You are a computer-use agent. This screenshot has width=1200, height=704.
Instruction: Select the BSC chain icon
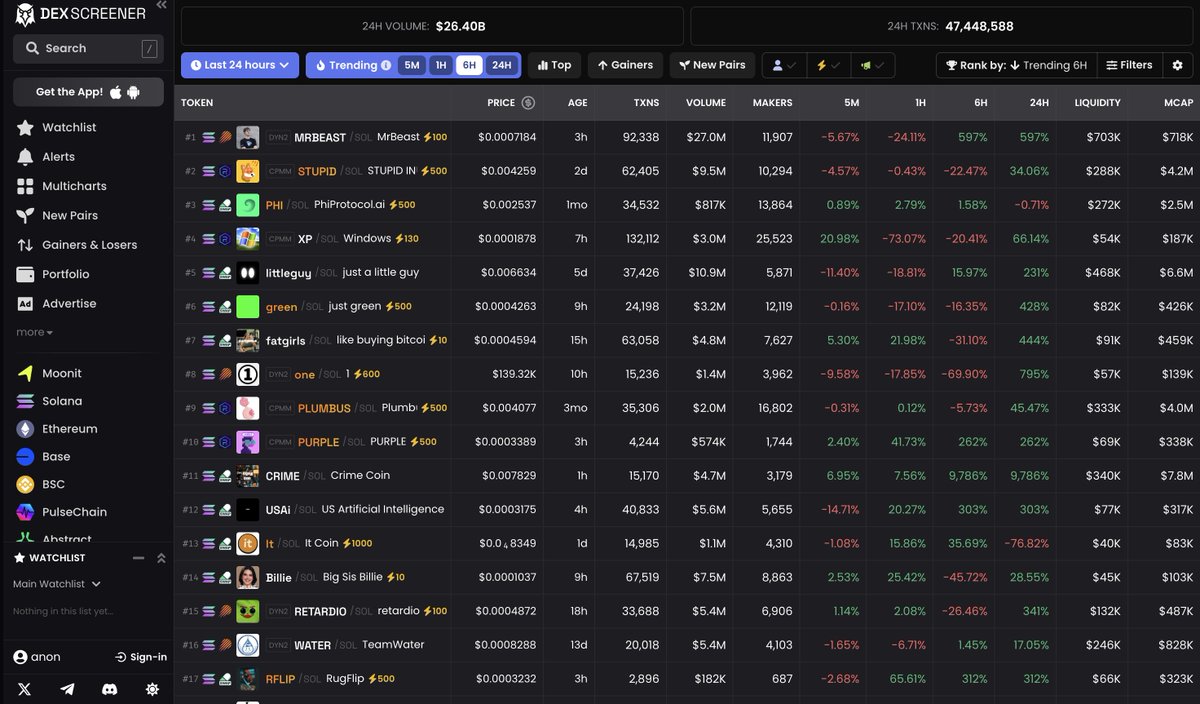tap(25, 484)
